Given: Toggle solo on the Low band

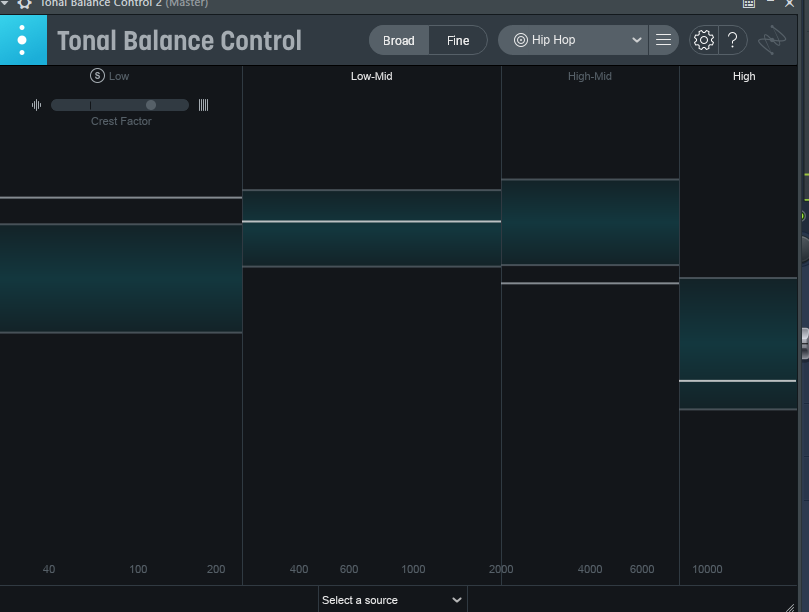Looking at the screenshot, I should [x=97, y=76].
